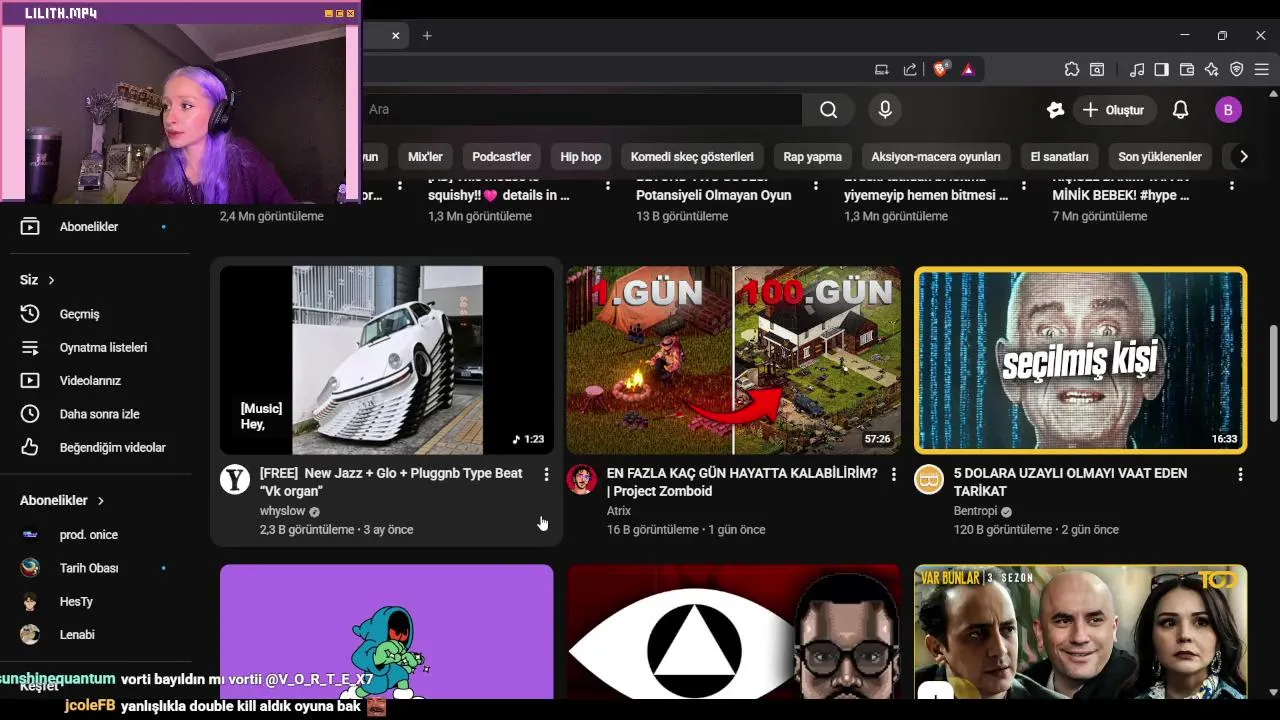The width and height of the screenshot is (1280, 720).
Task: Open browser hamburger main menu
Action: (1261, 69)
